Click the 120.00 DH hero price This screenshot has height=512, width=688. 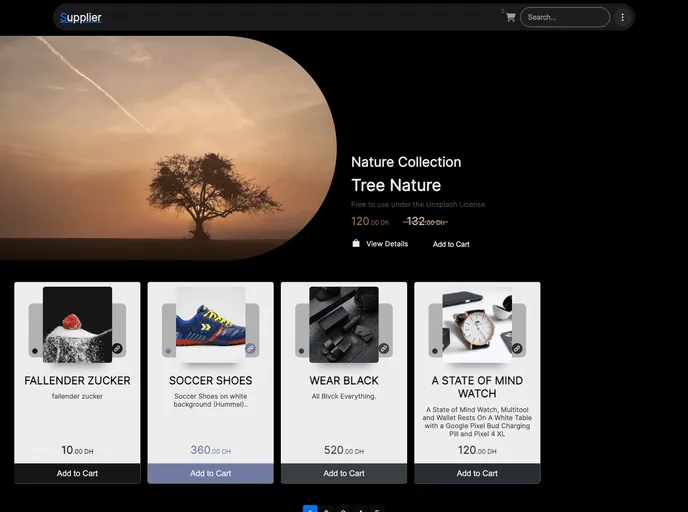tap(370, 222)
